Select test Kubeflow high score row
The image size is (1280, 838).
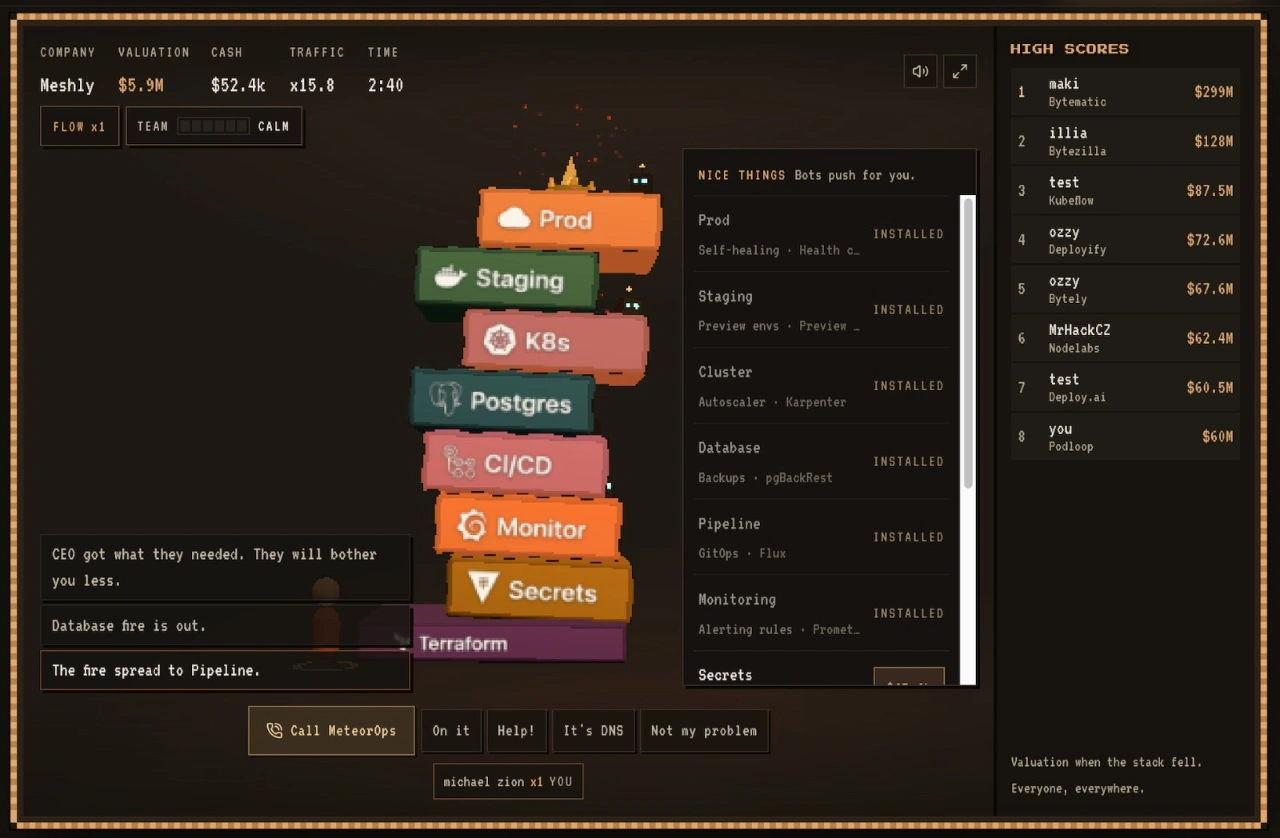pos(1125,190)
